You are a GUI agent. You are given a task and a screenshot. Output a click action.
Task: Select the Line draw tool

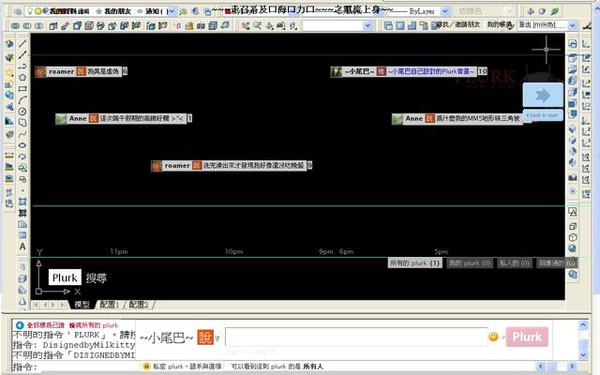pos(23,44)
